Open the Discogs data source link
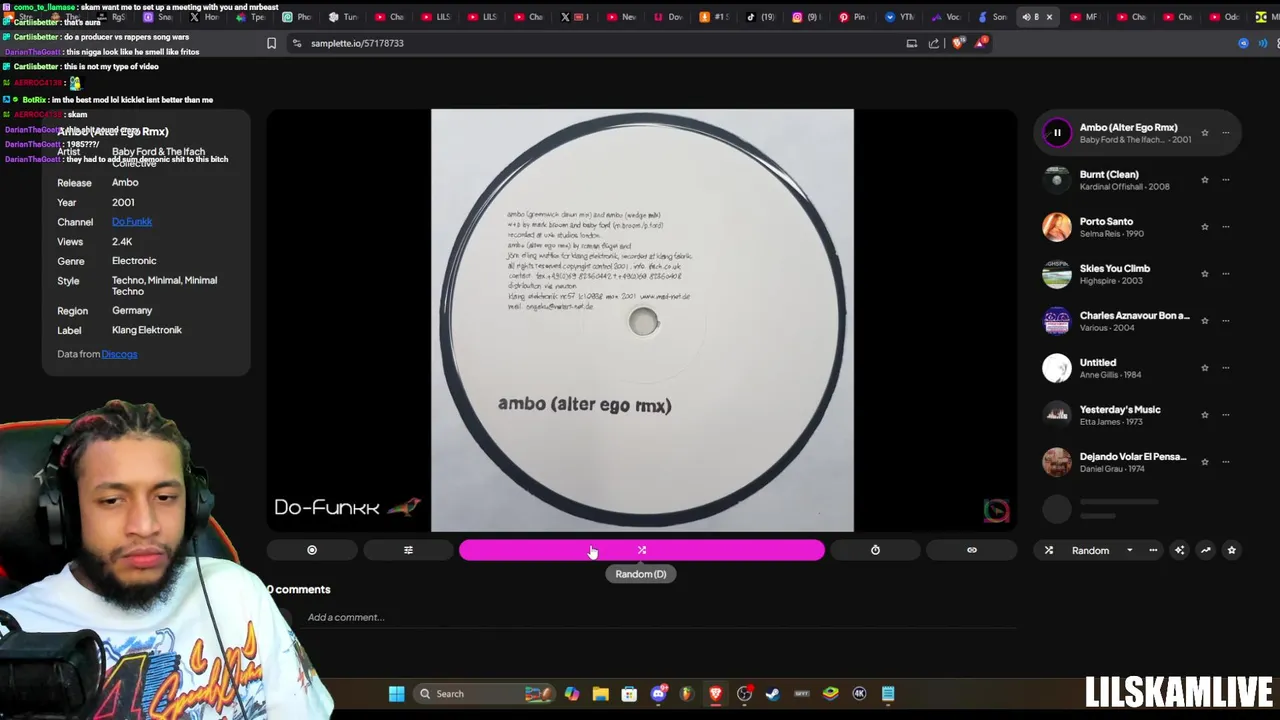Image resolution: width=1280 pixels, height=720 pixels. coord(119,354)
